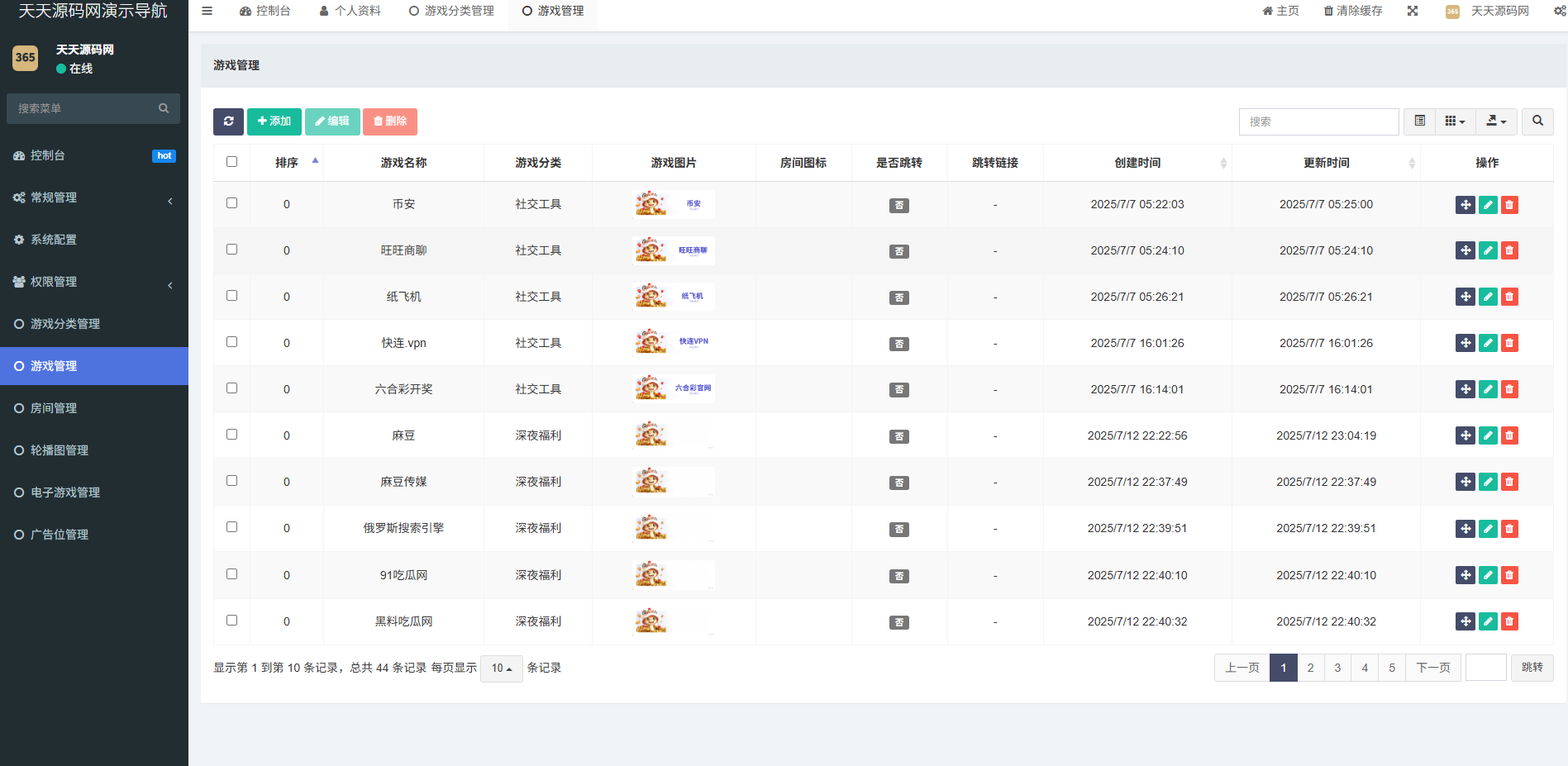Switch to the 游戏分类管理 tab
This screenshot has height=766, width=1568.
click(x=451, y=11)
